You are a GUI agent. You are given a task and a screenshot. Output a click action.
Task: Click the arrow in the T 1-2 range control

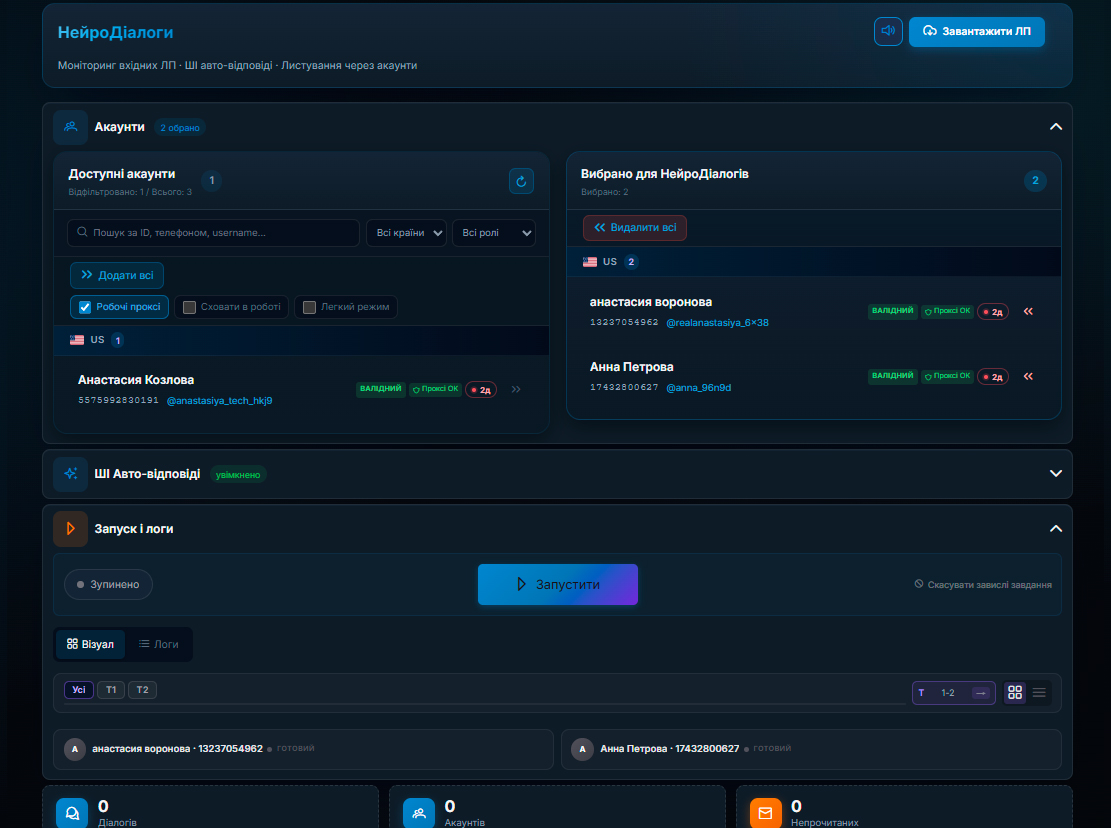[x=981, y=693]
